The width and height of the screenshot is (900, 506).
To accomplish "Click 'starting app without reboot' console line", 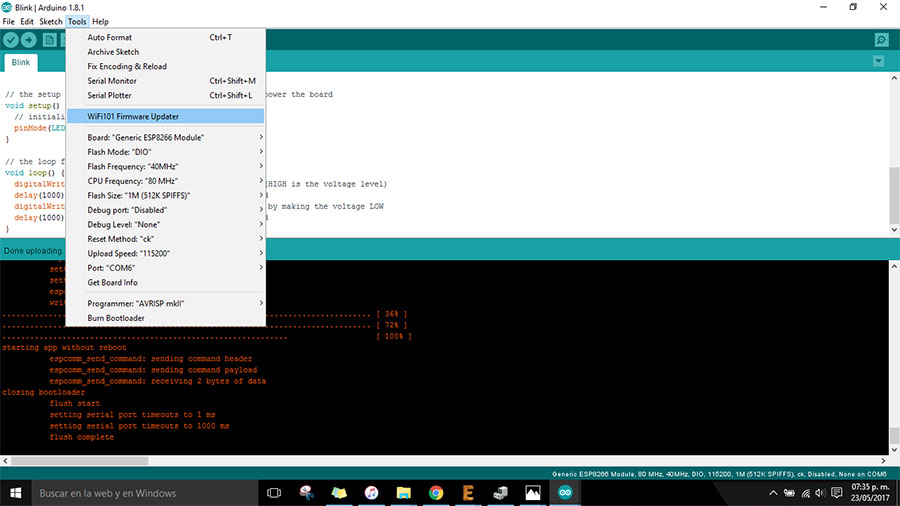I will [64, 348].
